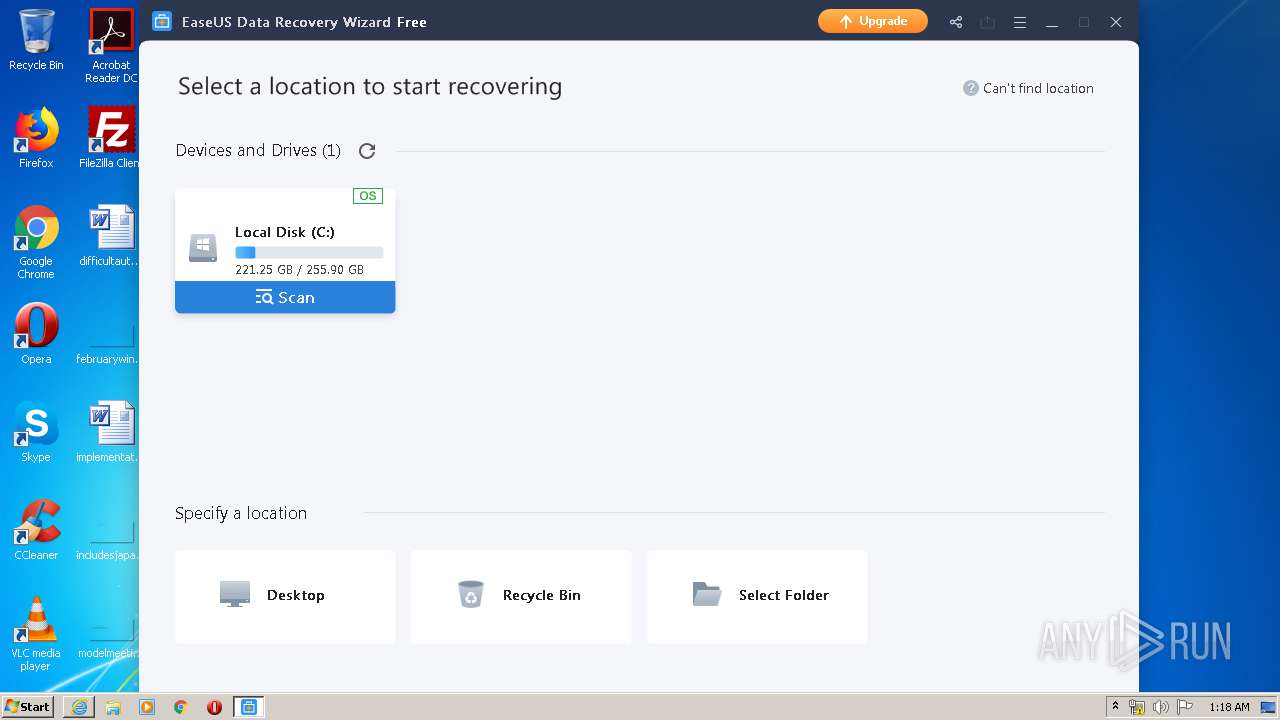1280x720 pixels.
Task: Choose Desktop as recovery location
Action: click(285, 596)
